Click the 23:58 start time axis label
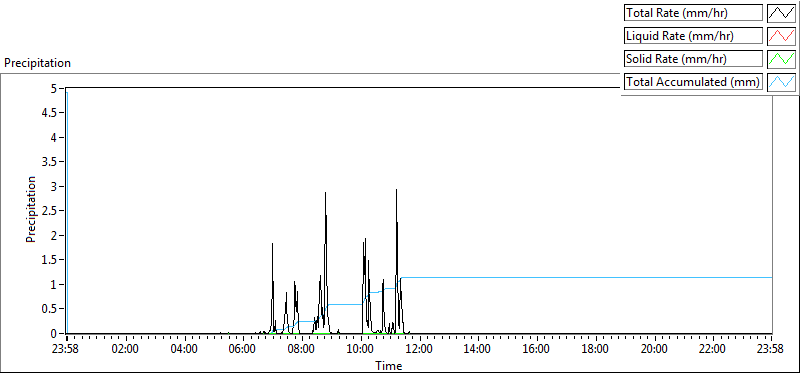Screen dimensions: 800x373 click(67, 350)
